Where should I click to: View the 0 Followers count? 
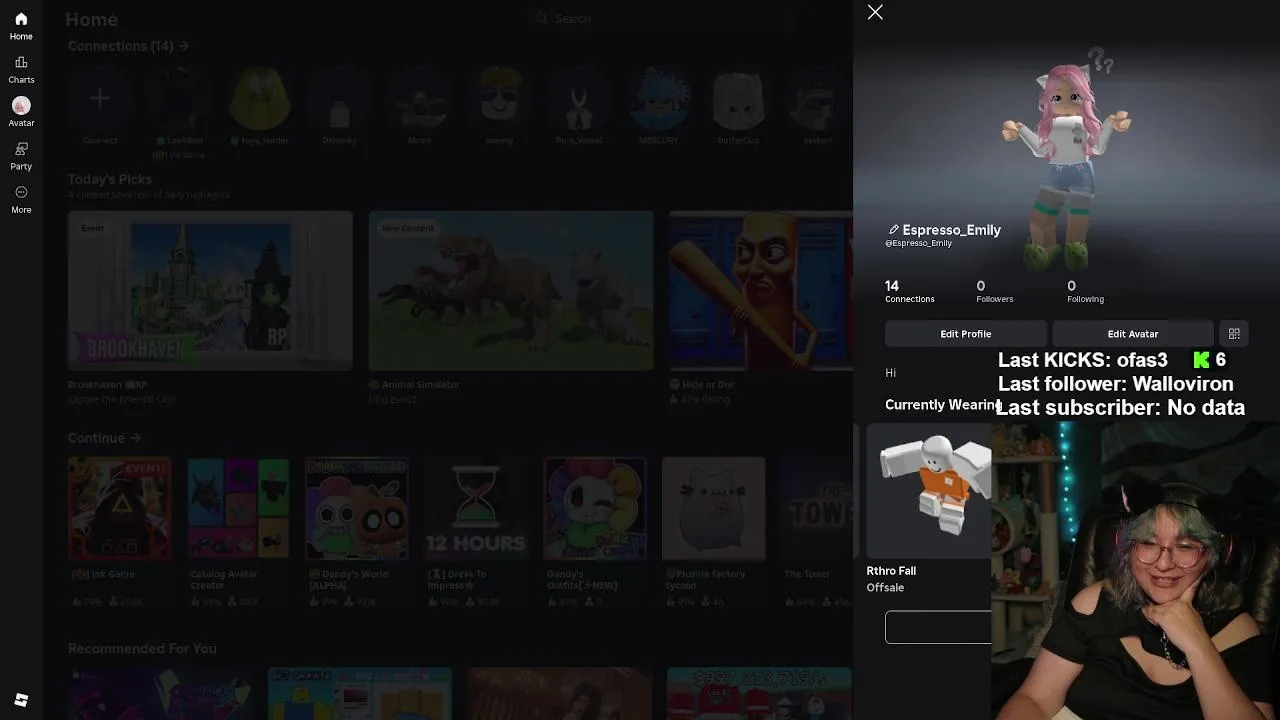click(x=994, y=292)
